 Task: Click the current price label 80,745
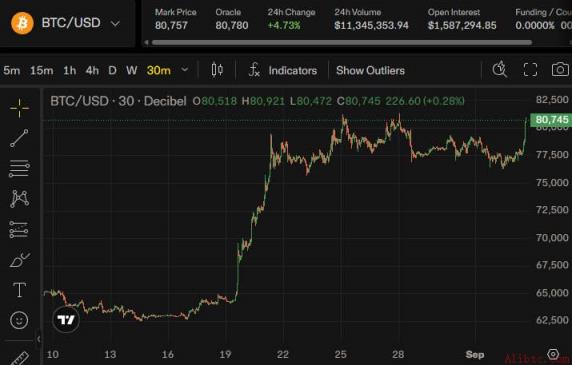point(551,120)
